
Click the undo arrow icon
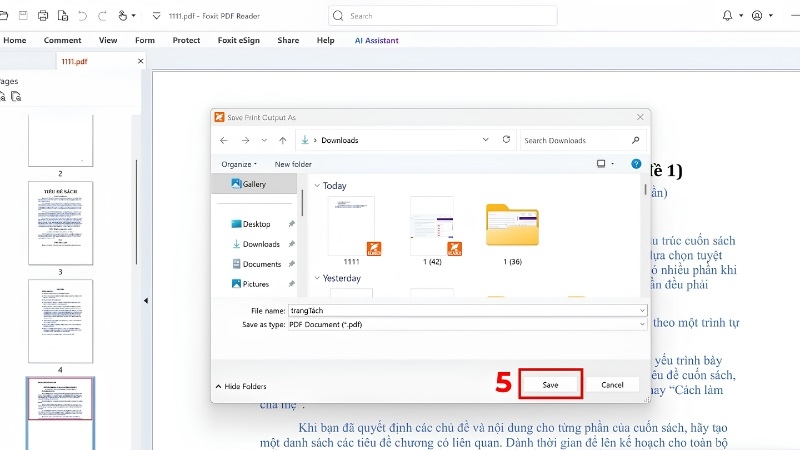[x=82, y=16]
